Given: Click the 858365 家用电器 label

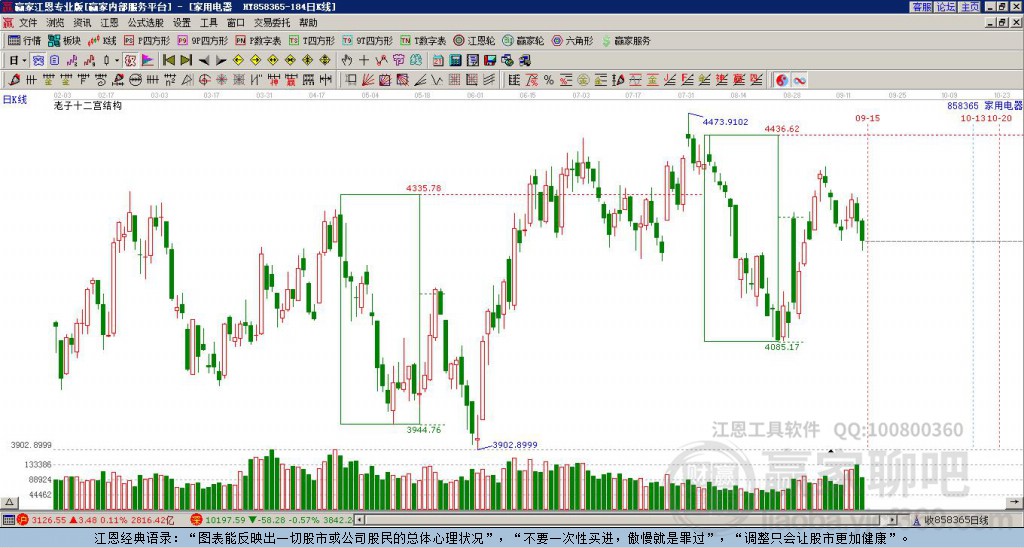Looking at the screenshot, I should tap(984, 105).
